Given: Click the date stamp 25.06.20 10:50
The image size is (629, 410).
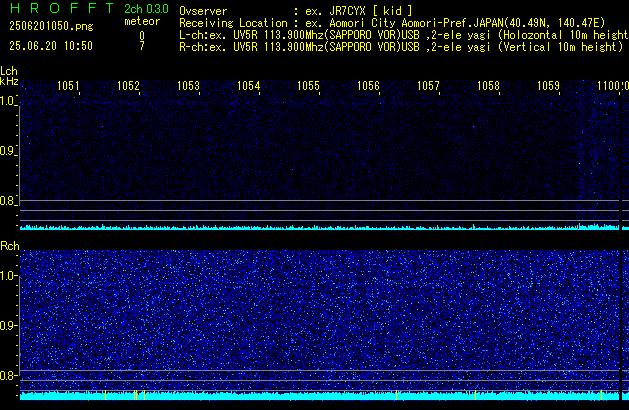Looking at the screenshot, I should point(51,46).
